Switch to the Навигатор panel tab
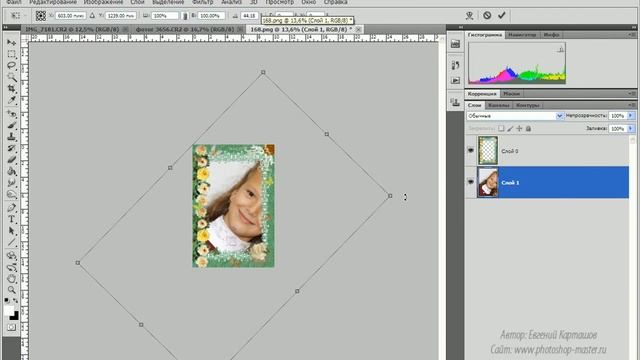The width and height of the screenshot is (640, 360). (x=522, y=35)
